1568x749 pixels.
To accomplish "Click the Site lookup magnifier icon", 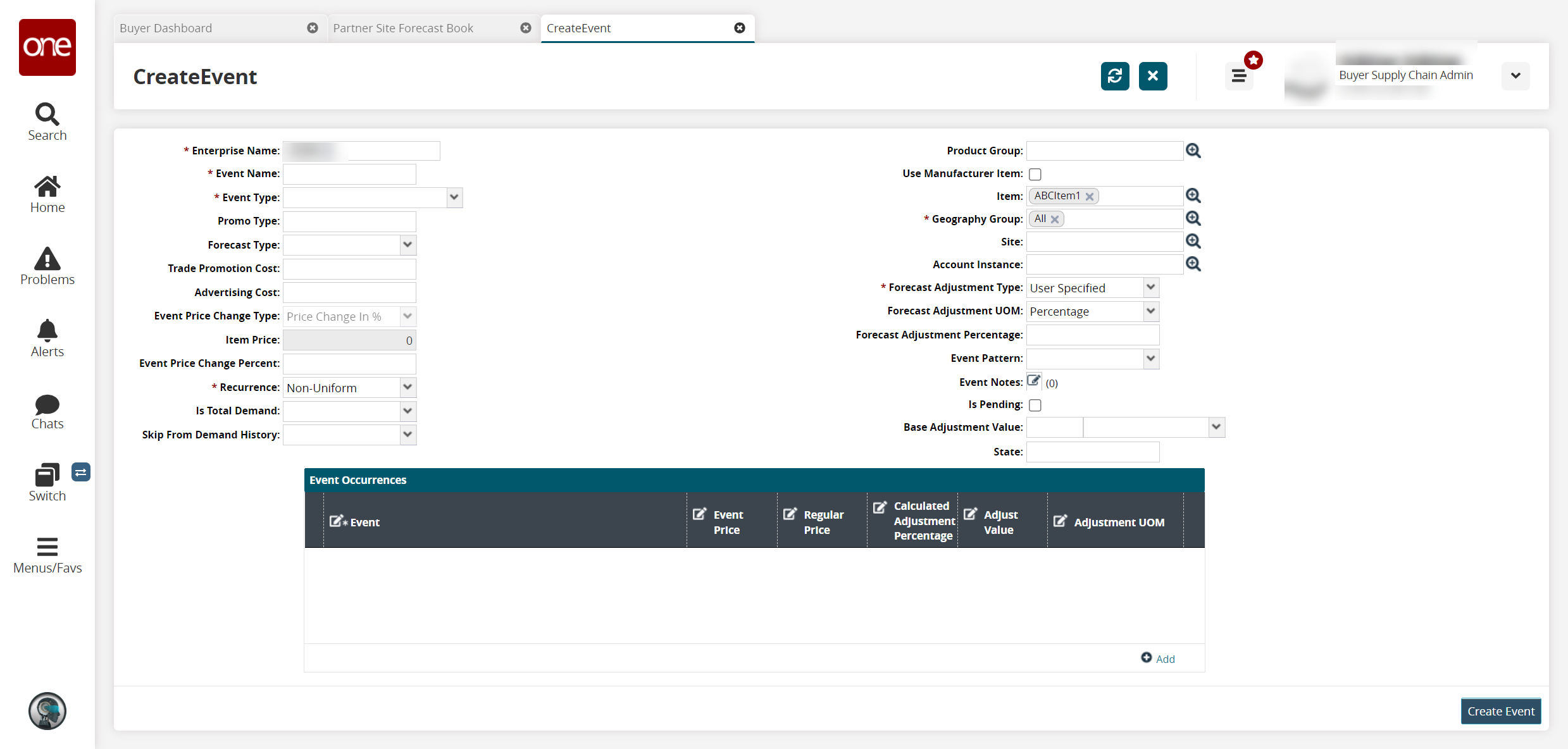I will pos(1193,242).
